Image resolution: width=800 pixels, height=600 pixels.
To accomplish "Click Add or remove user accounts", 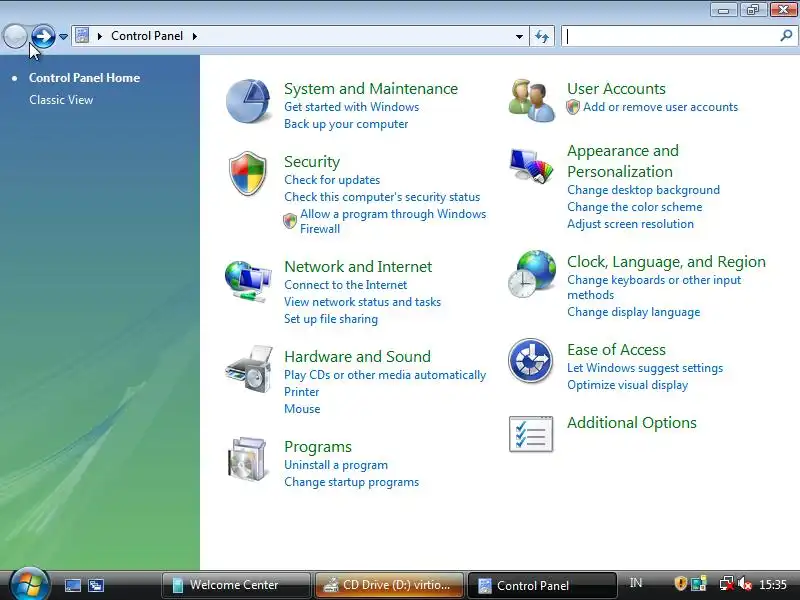I will 660,107.
